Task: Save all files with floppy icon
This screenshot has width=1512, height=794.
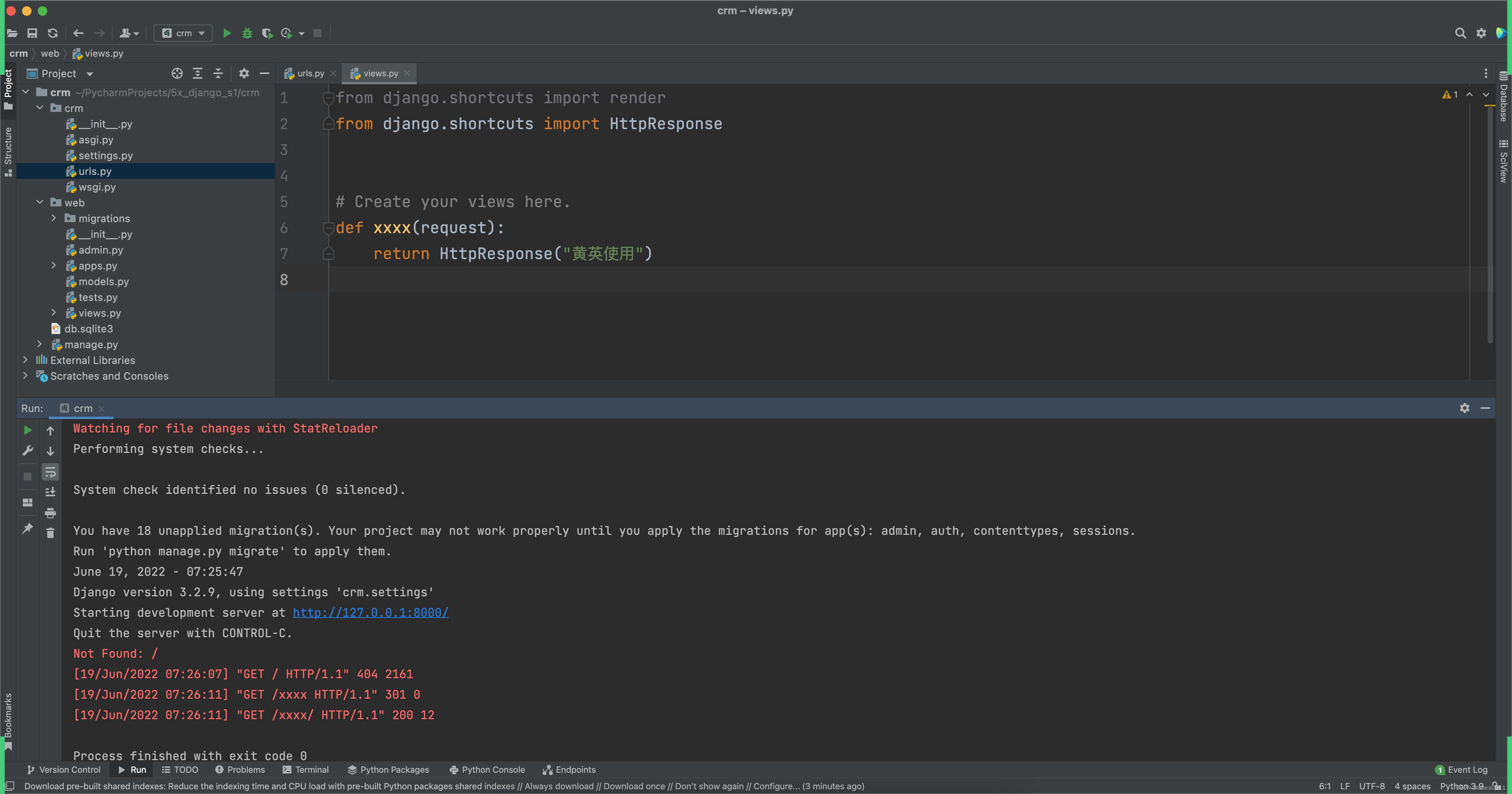Action: tap(32, 33)
